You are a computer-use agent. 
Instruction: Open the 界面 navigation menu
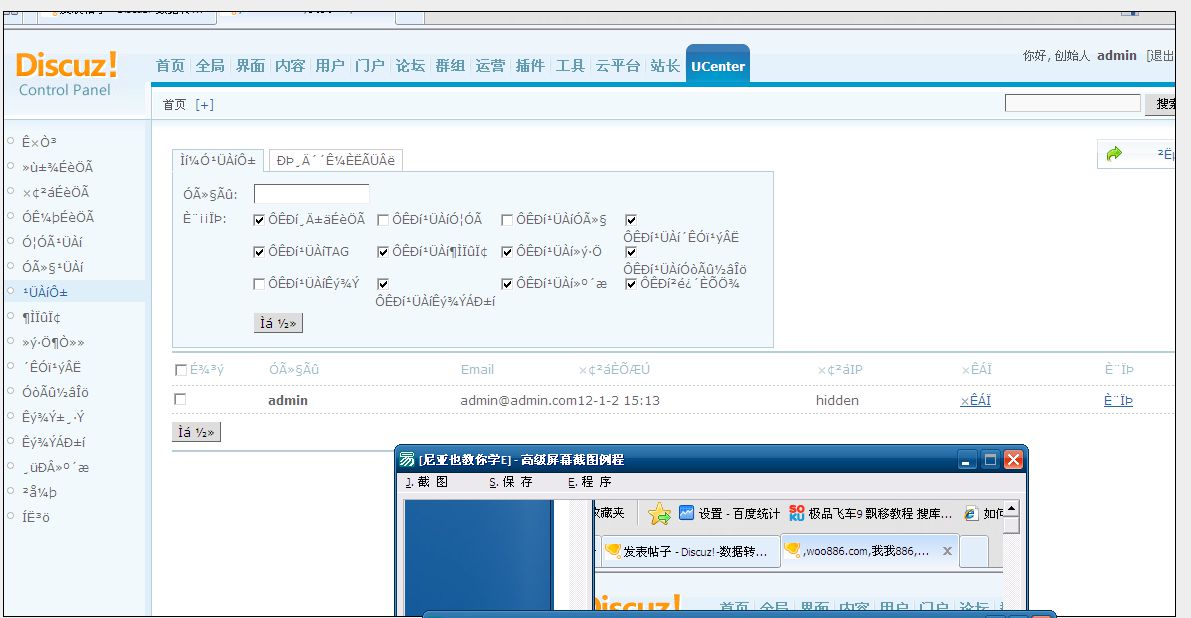pos(251,66)
